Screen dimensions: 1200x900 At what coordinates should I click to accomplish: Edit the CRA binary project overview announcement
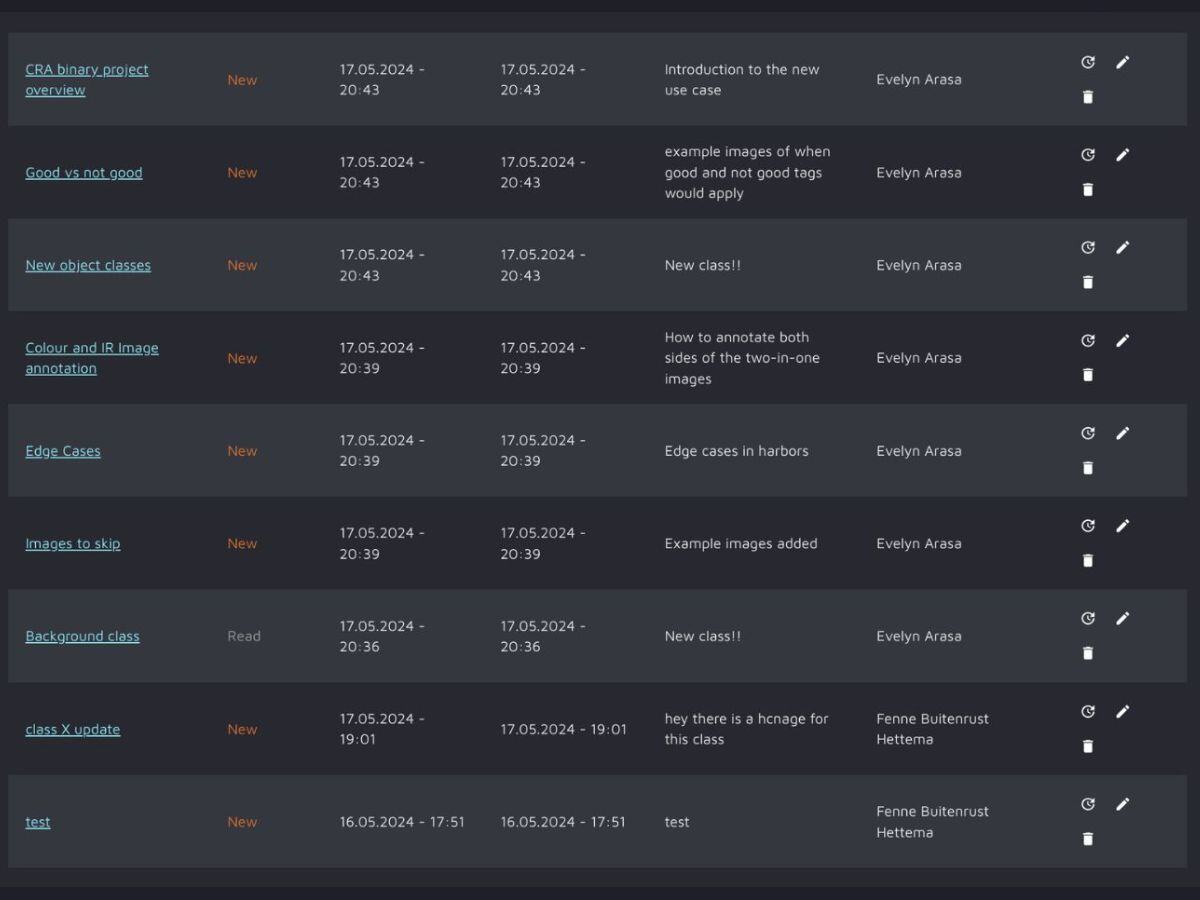[1123, 62]
